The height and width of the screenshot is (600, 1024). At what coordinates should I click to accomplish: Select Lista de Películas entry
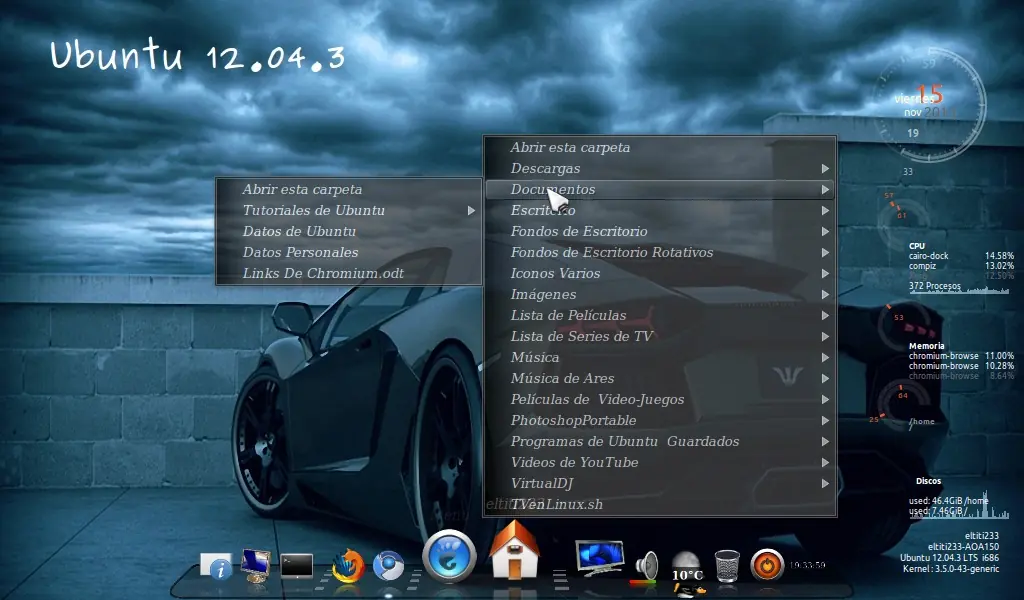[x=660, y=315]
